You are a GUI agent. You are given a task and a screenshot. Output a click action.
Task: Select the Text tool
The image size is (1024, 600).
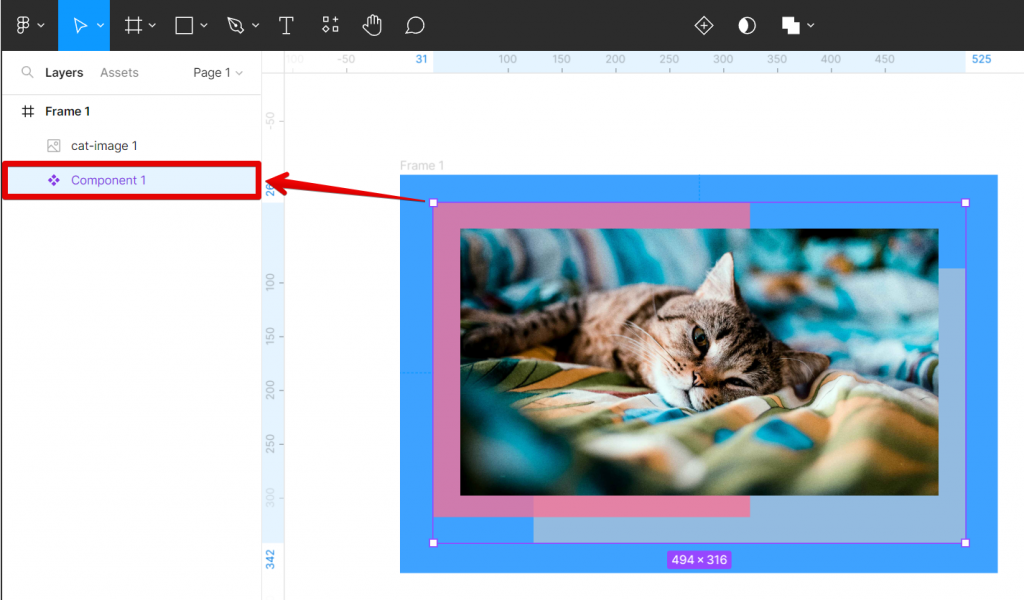click(286, 25)
